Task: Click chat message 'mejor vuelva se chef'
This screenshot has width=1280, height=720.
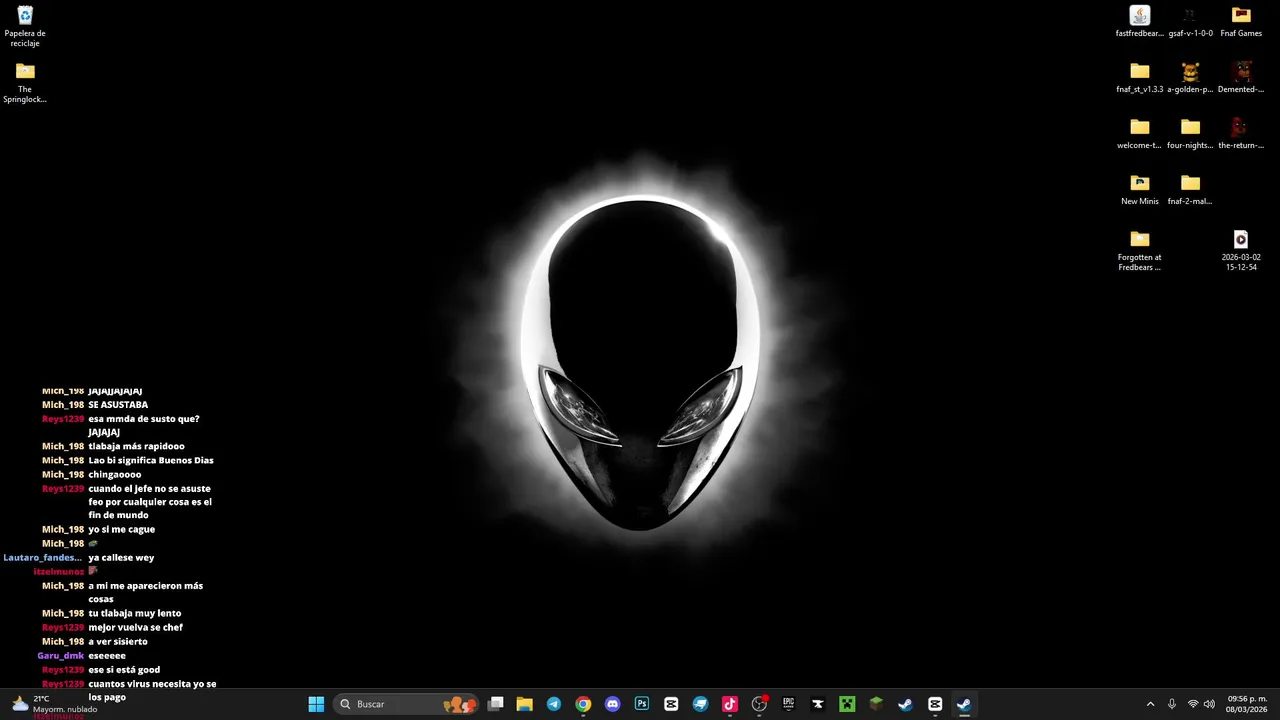Action: click(x=135, y=627)
